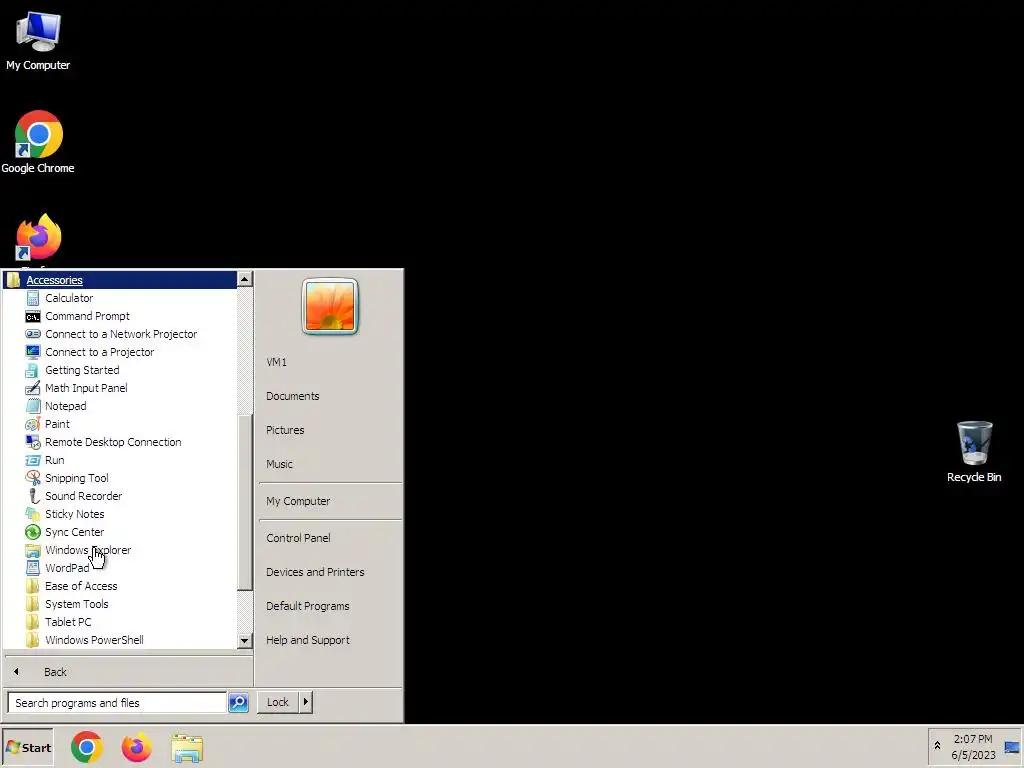Focus the Search programs and files box
This screenshot has height=768, width=1024.
[x=117, y=703]
